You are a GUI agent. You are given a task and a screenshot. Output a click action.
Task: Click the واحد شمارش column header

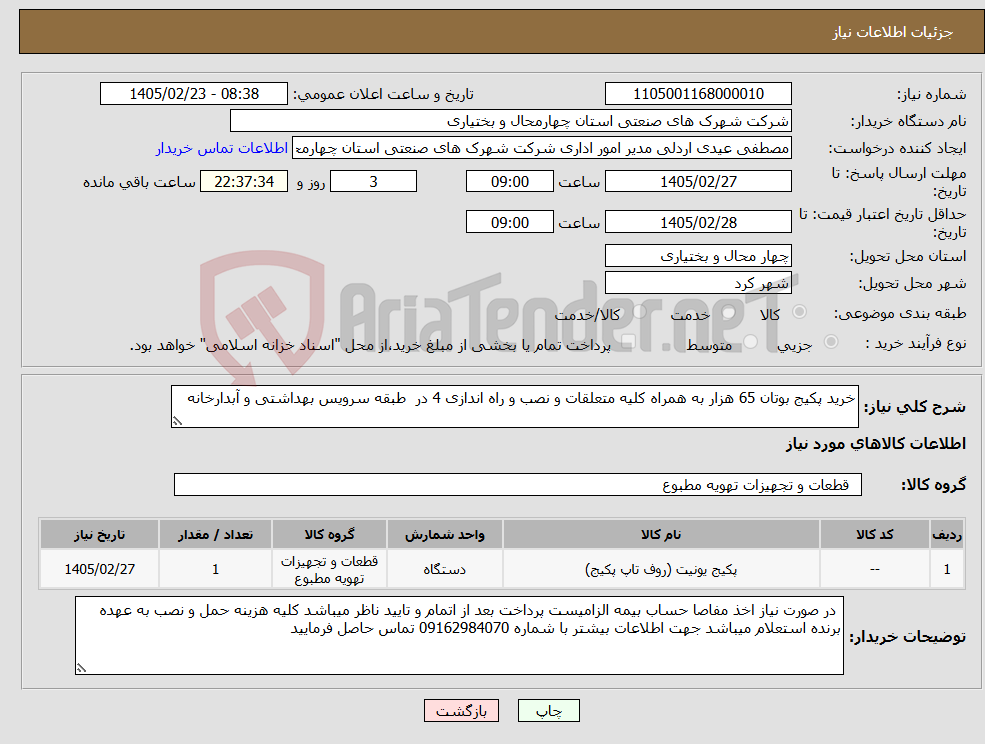pyautogui.click(x=444, y=534)
